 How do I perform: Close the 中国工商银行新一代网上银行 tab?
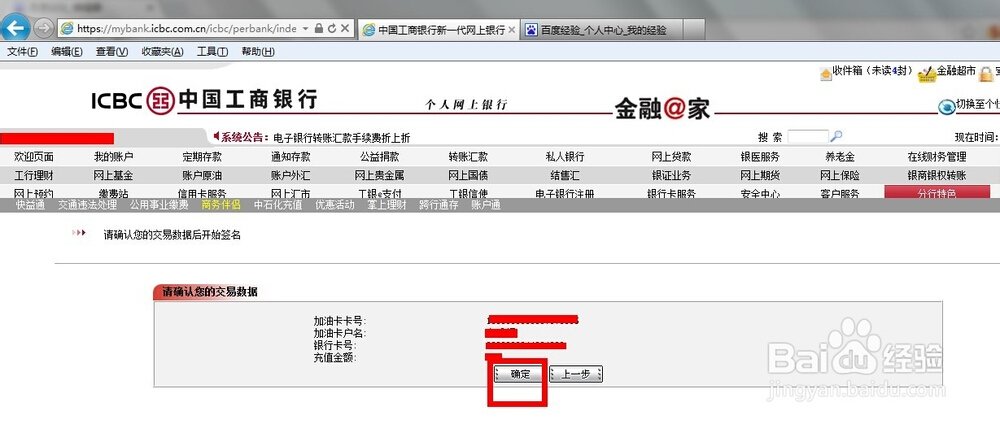point(511,30)
